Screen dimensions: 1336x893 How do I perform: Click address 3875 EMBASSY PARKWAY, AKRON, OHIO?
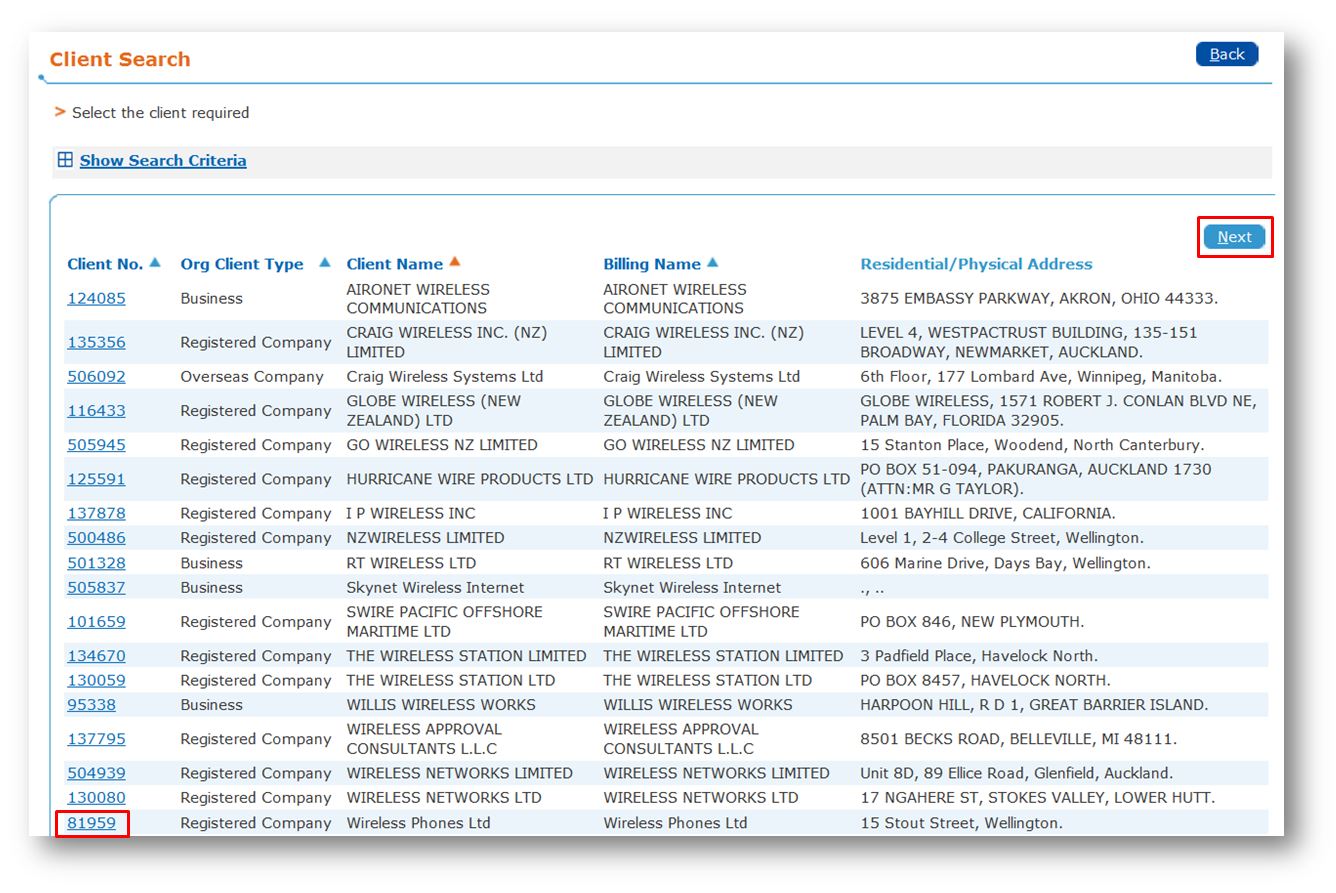pos(1039,298)
